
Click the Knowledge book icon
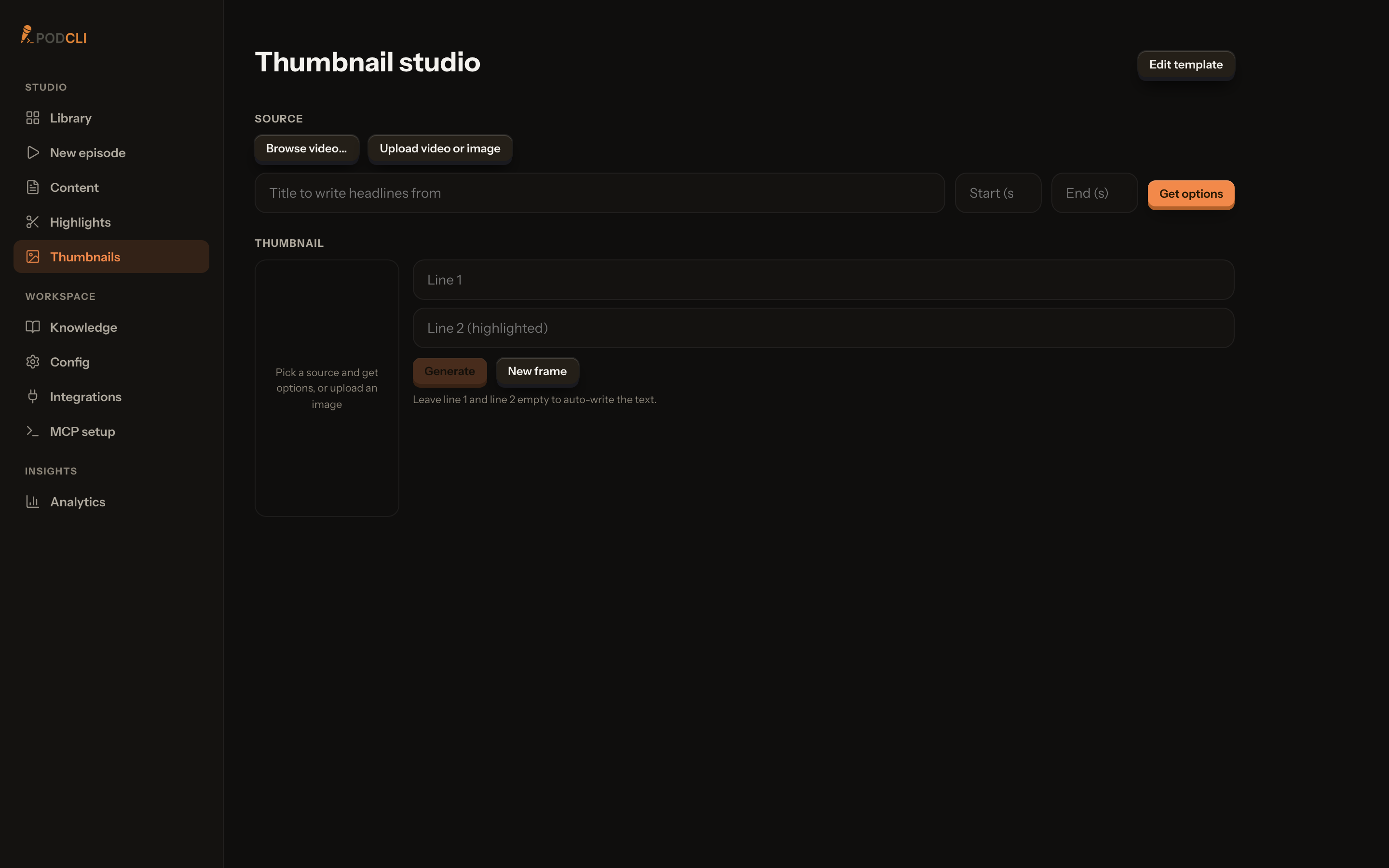tap(33, 327)
